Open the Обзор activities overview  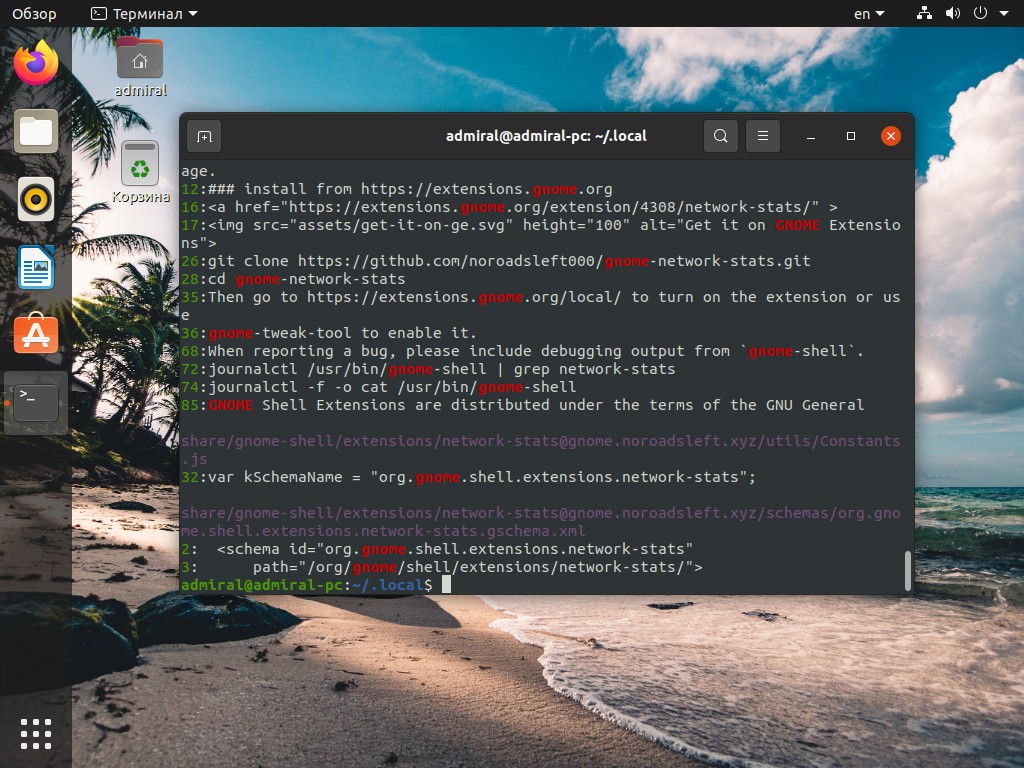point(34,13)
